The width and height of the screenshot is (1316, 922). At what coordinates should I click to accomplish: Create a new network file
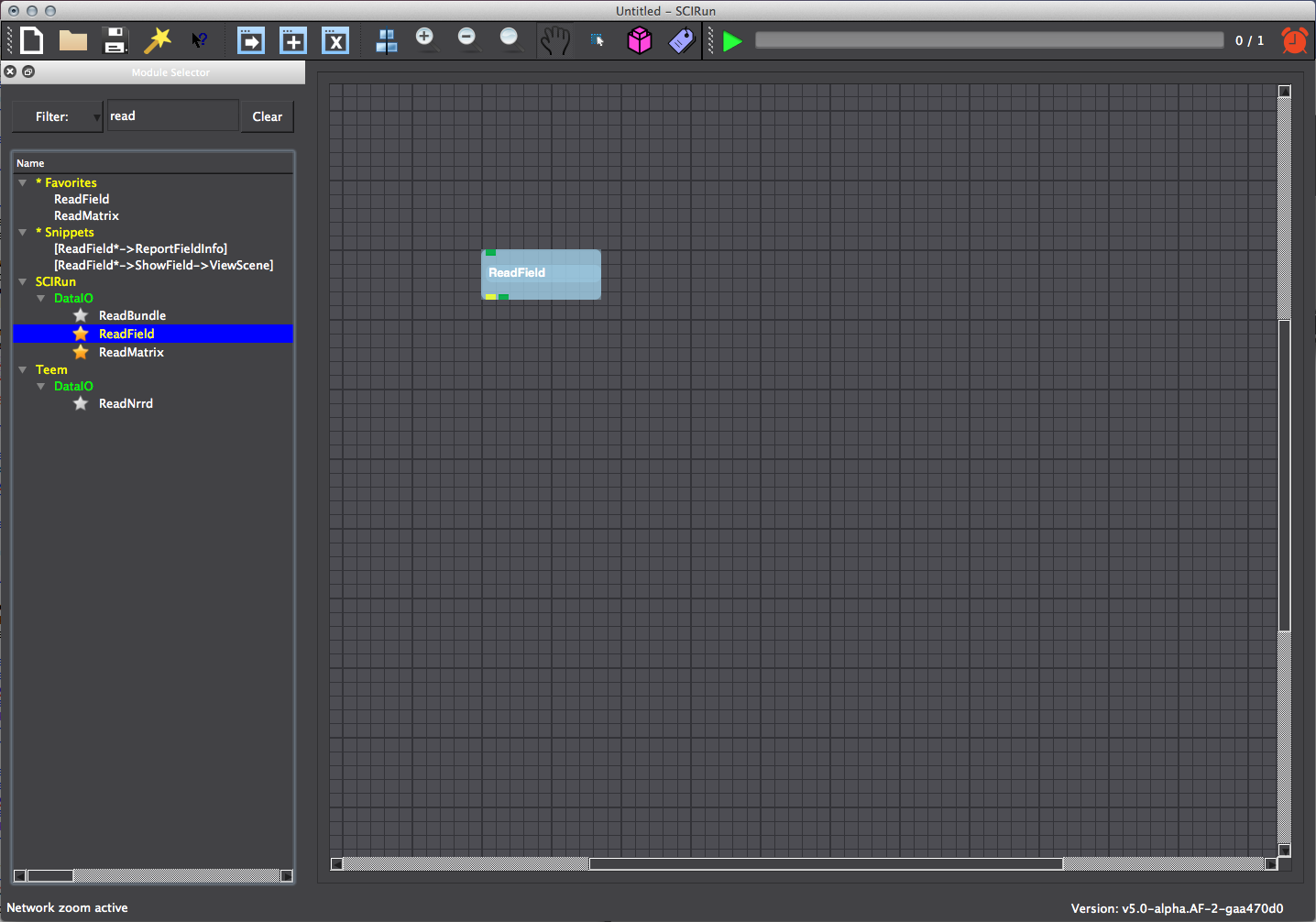point(32,40)
